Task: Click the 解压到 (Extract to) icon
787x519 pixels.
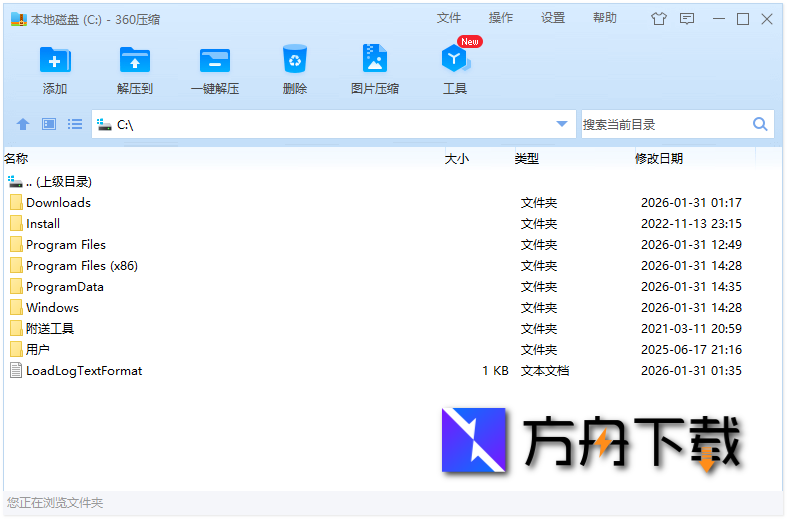Action: point(135,60)
